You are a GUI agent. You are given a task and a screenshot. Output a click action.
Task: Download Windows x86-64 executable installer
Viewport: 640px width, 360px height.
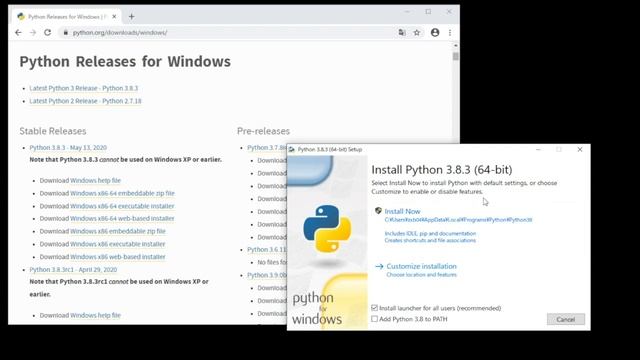tap(122, 206)
